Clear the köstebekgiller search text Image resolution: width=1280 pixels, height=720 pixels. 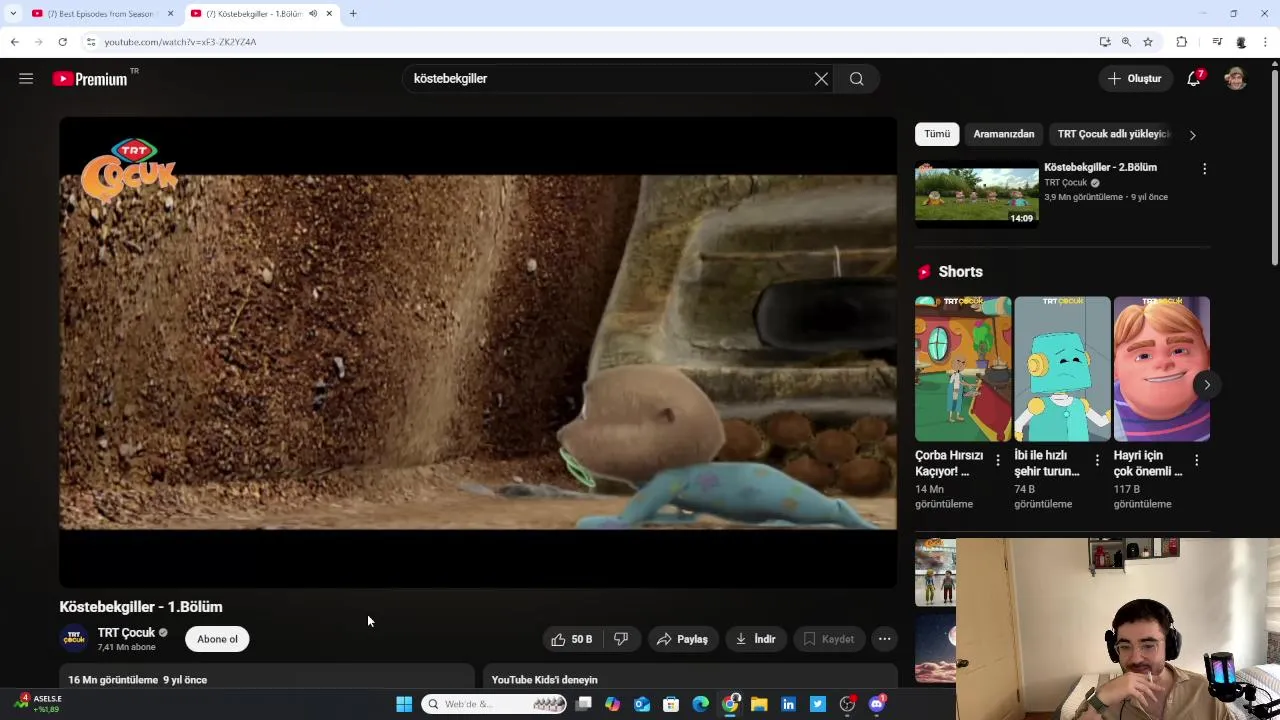pyautogui.click(x=821, y=78)
